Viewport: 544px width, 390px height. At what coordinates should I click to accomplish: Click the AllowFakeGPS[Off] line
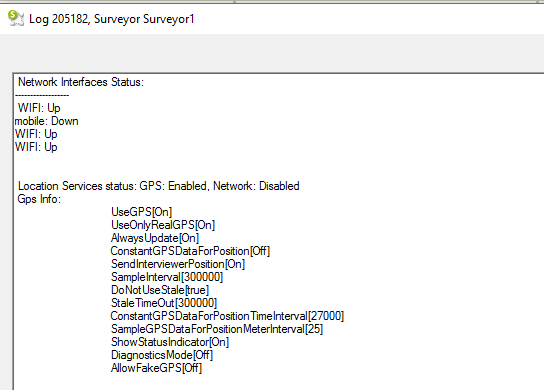coord(156,368)
